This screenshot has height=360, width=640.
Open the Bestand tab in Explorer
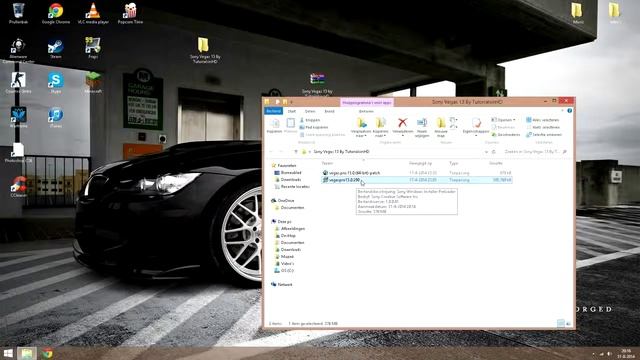coord(273,111)
